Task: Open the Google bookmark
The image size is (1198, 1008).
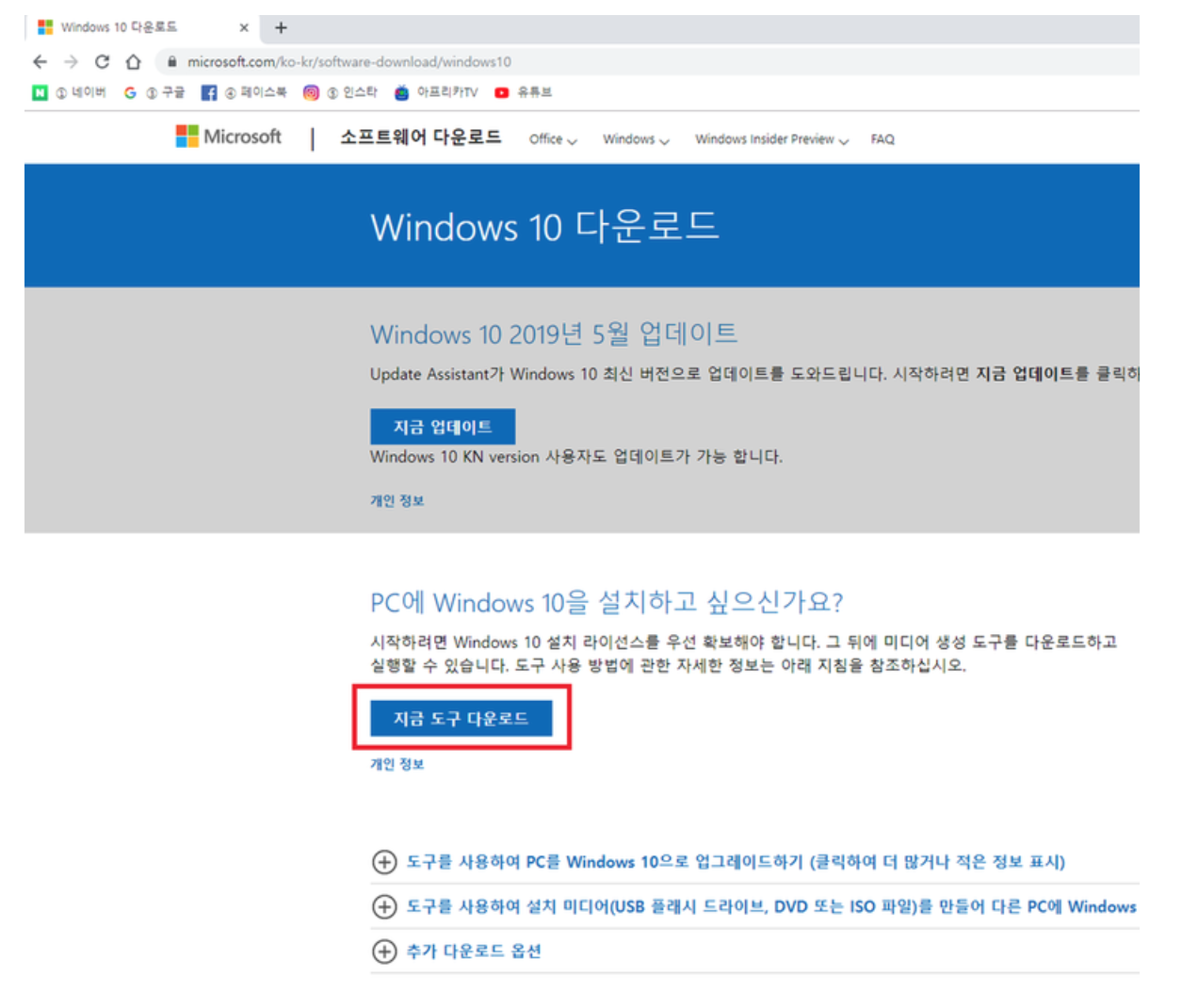Action: [154, 92]
